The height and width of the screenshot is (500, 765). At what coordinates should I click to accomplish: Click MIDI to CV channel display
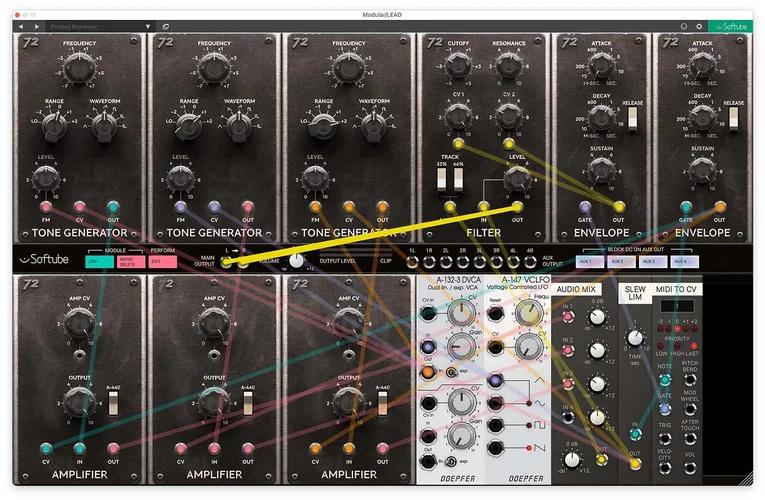[x=677, y=306]
